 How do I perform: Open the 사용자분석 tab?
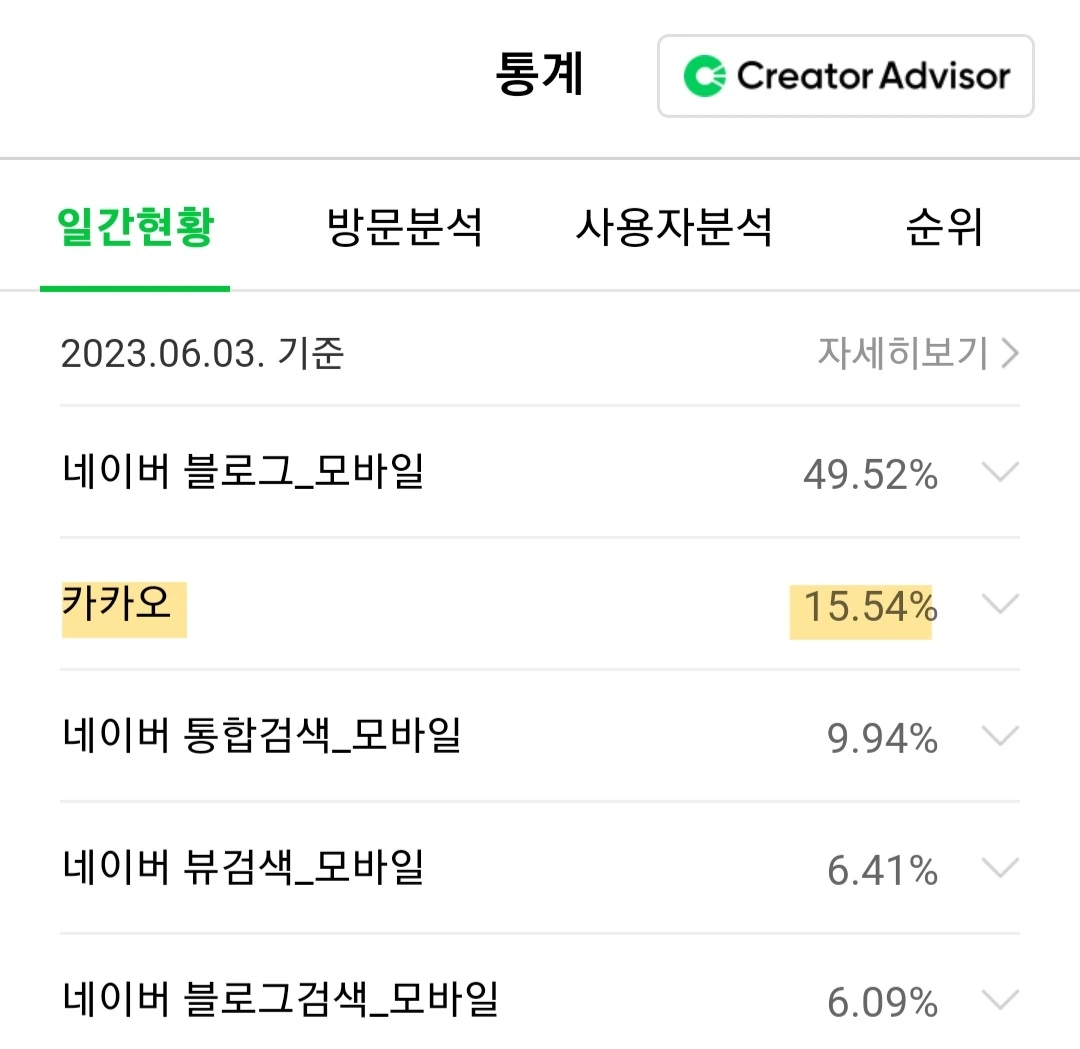[x=674, y=228]
